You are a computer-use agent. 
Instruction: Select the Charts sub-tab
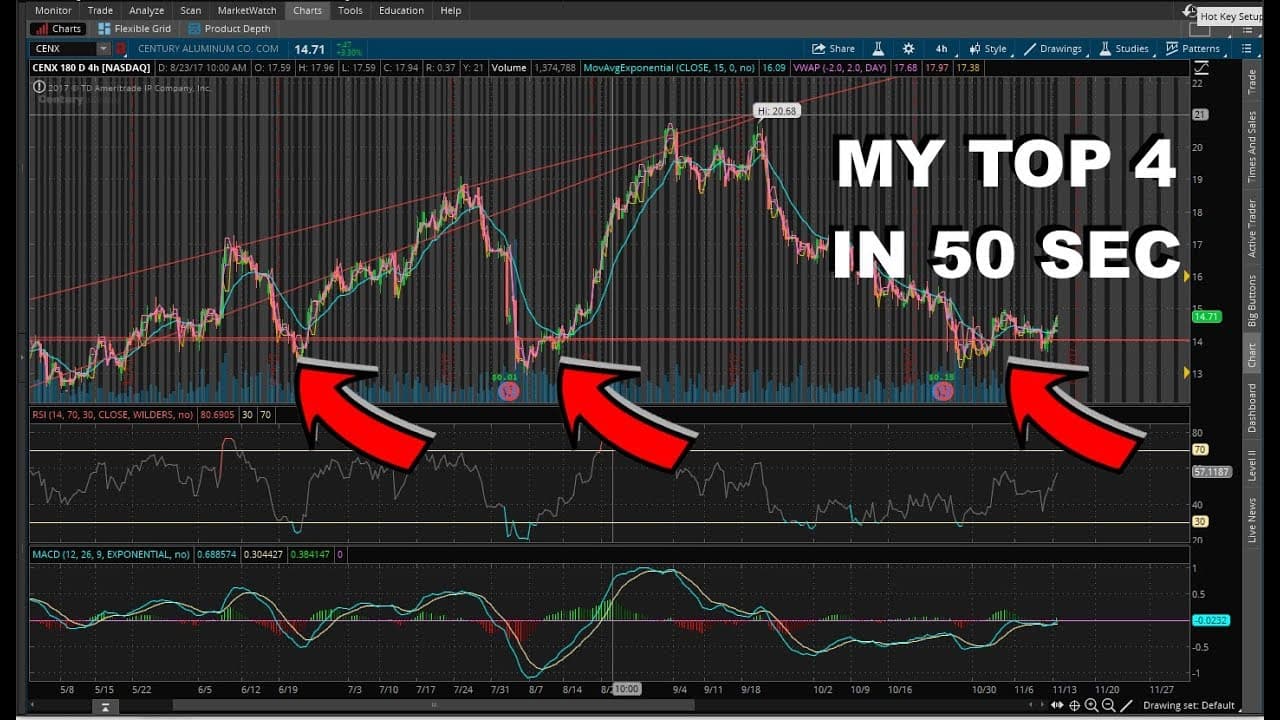point(59,29)
